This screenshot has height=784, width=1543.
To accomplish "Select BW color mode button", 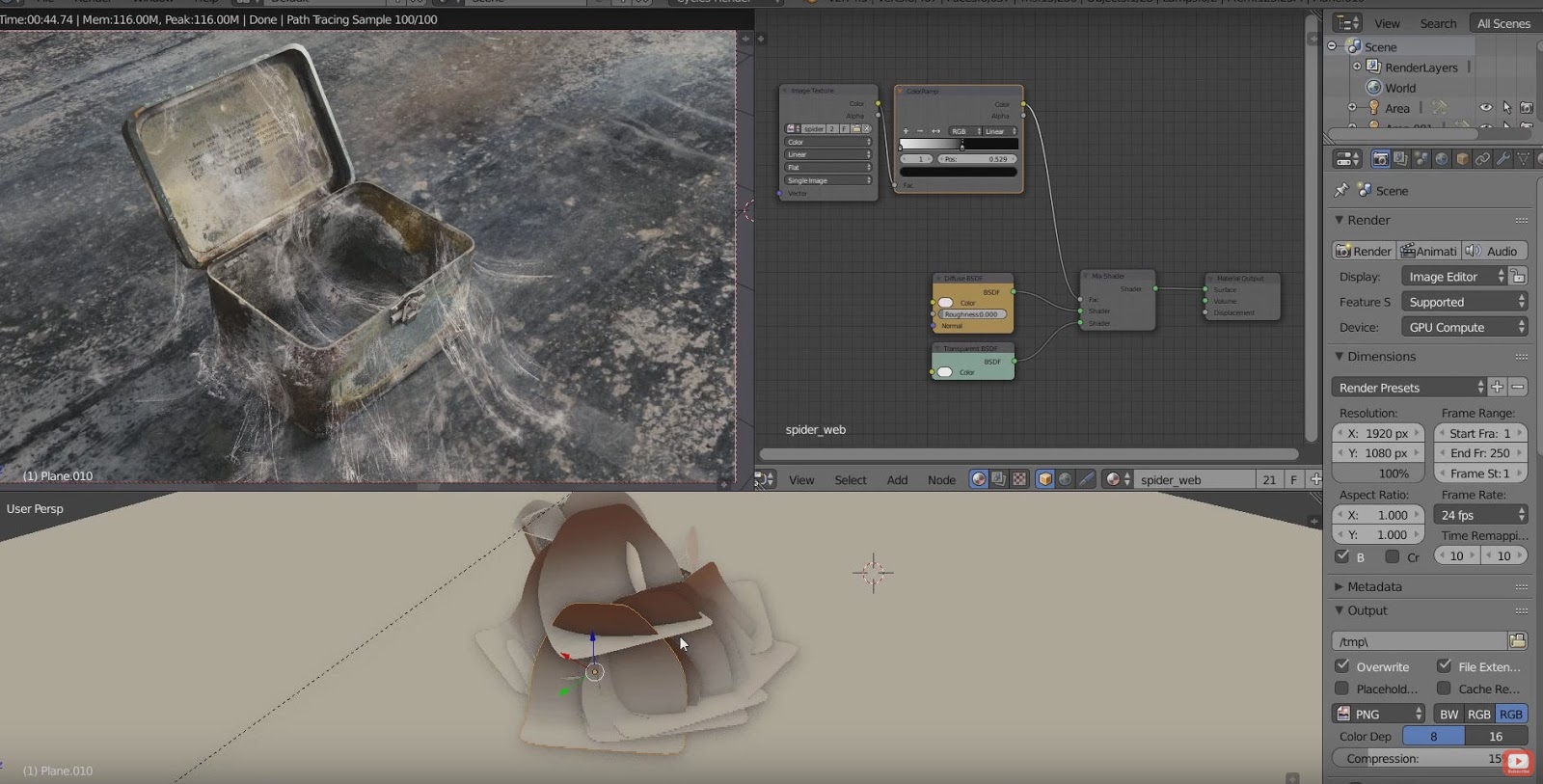I will [x=1449, y=714].
